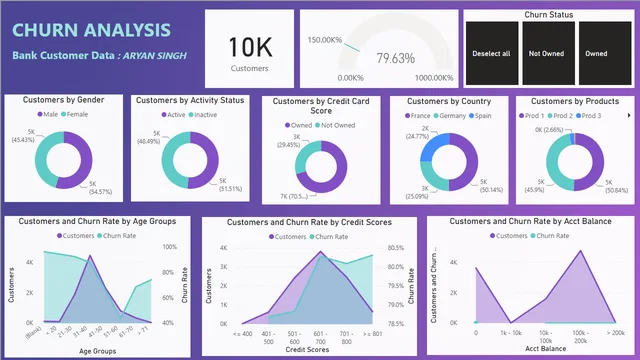Screen dimensions: 640x360
Task: Click the 100k - 200k balance axis label
Action: point(581,337)
